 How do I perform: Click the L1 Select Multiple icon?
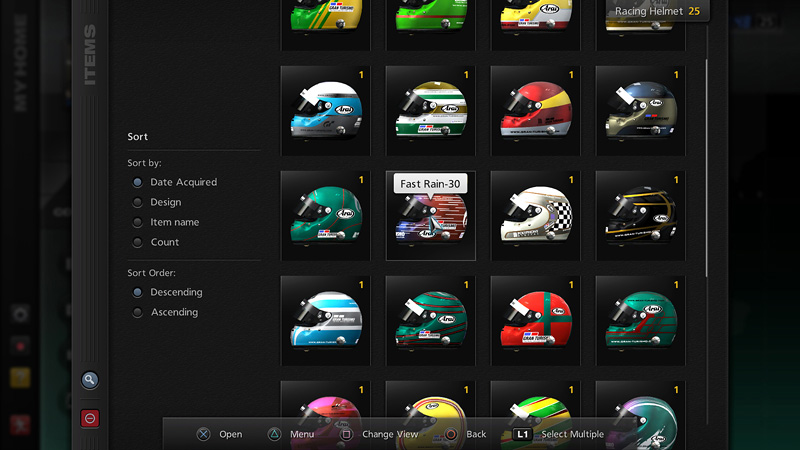click(x=522, y=434)
